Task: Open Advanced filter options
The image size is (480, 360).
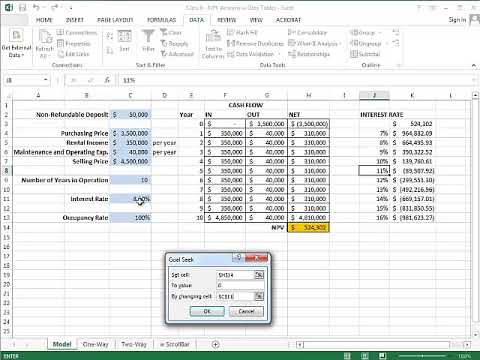Action: pyautogui.click(x=177, y=54)
